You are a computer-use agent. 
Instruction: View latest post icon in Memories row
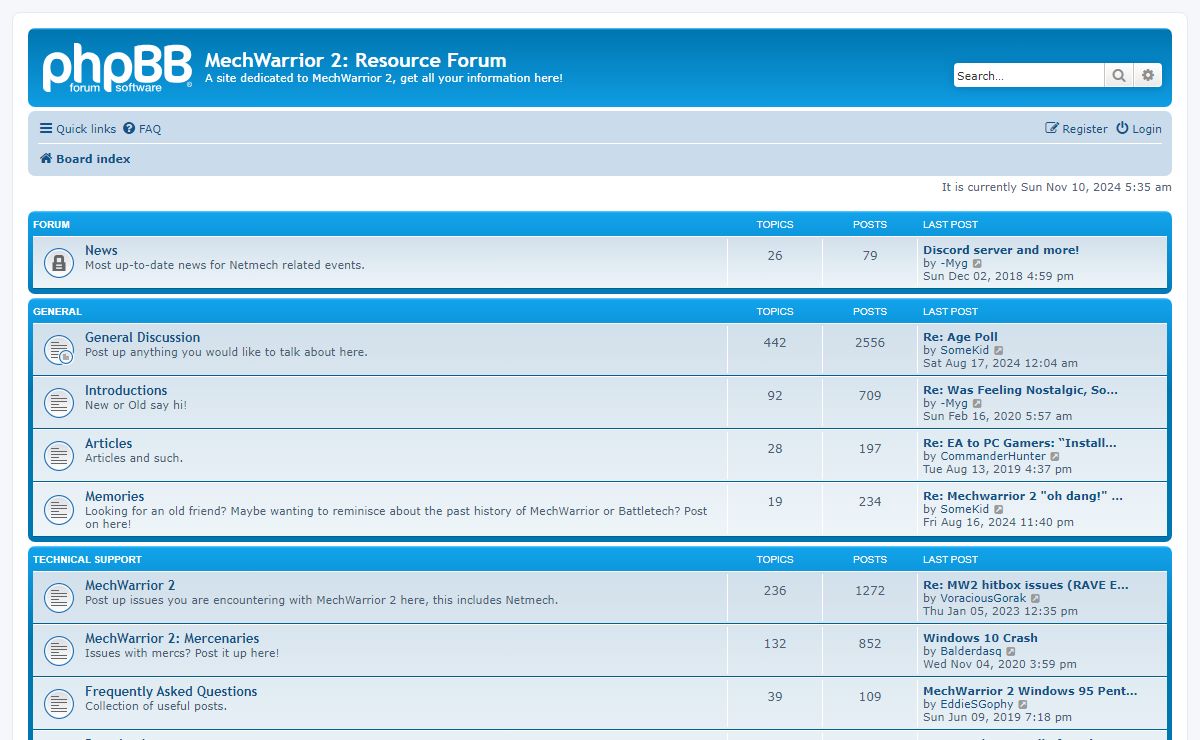(x=998, y=510)
